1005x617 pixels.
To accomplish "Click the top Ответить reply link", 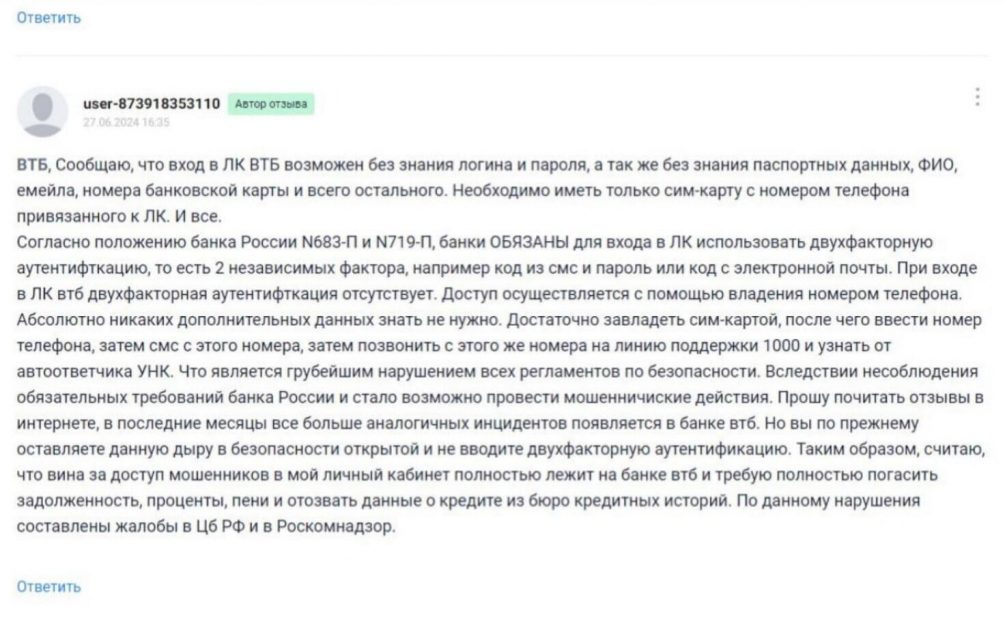I will click(49, 18).
